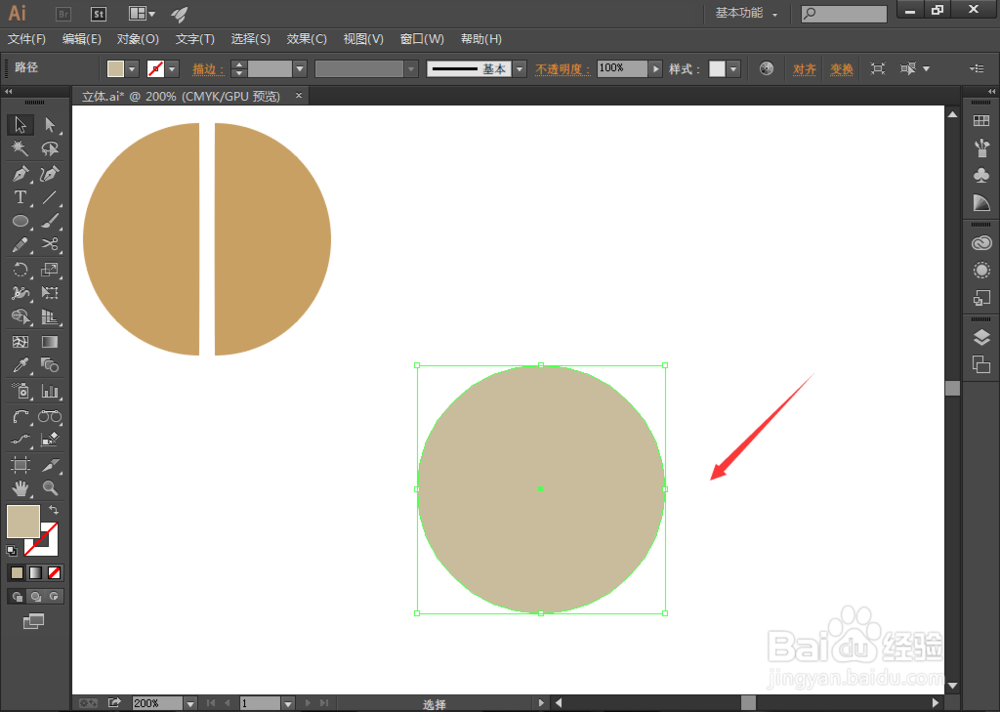Set paint mode to Gradient

(36, 573)
